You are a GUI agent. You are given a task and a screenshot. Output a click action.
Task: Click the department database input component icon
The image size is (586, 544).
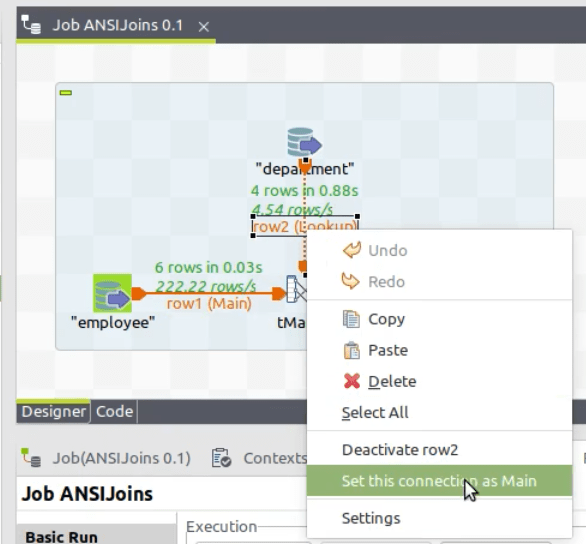click(304, 142)
